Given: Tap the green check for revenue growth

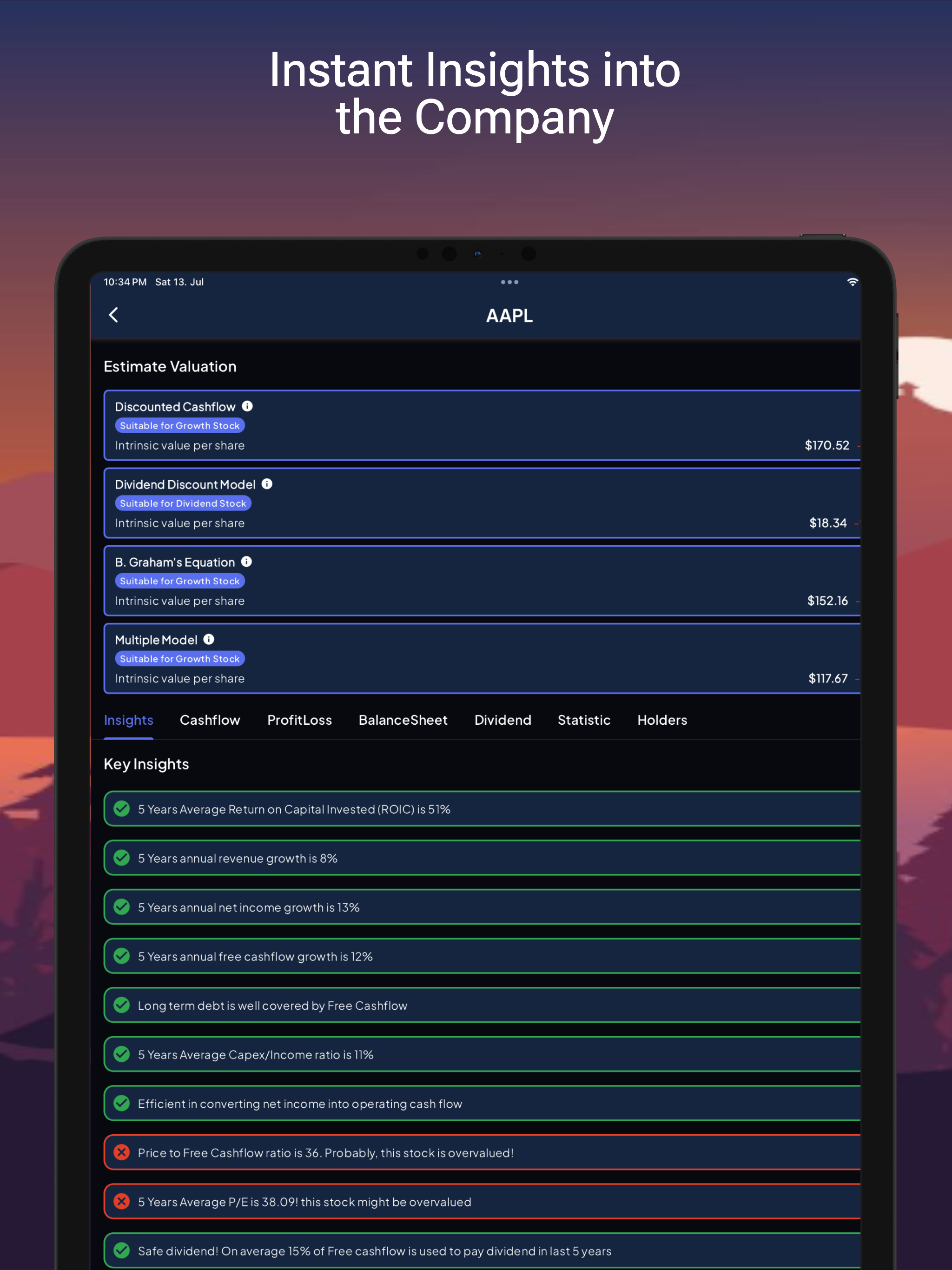Looking at the screenshot, I should 122,858.
